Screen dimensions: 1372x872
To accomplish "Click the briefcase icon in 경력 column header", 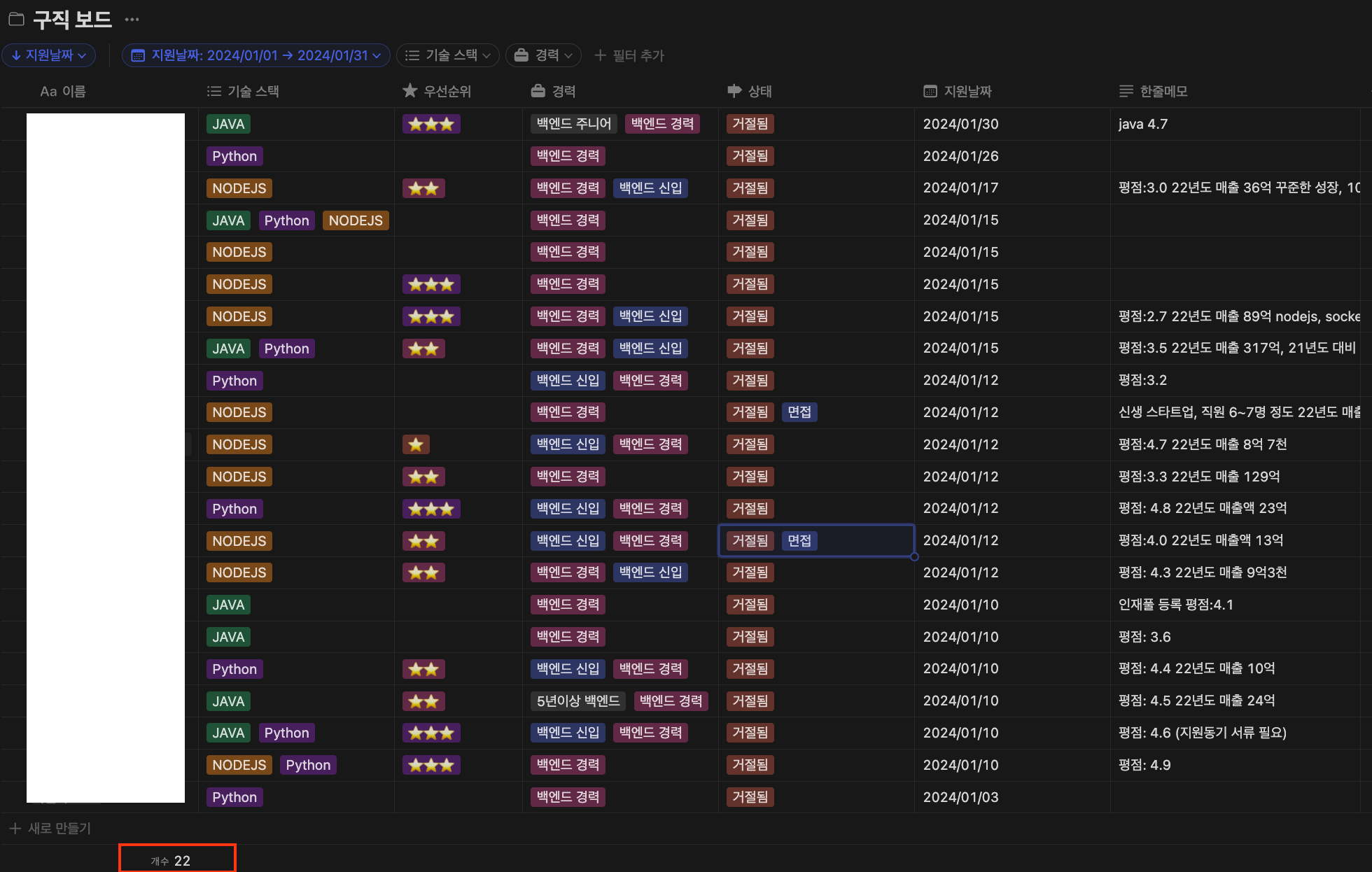I will point(538,91).
